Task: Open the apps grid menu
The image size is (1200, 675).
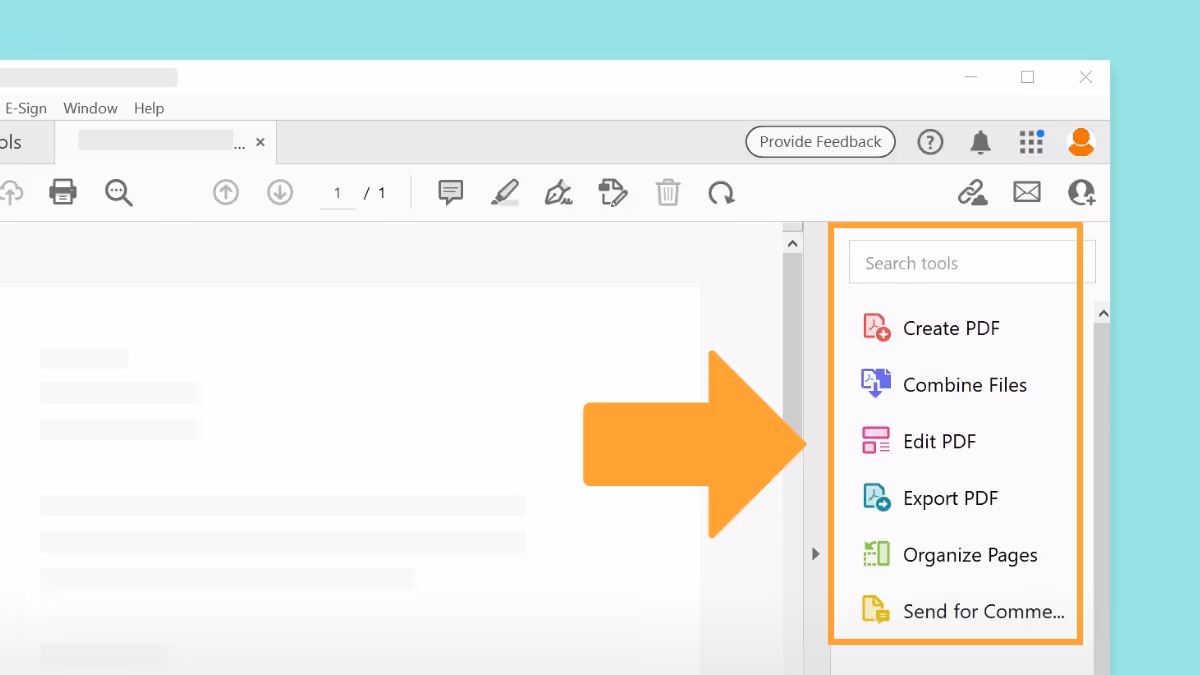Action: pyautogui.click(x=1031, y=142)
